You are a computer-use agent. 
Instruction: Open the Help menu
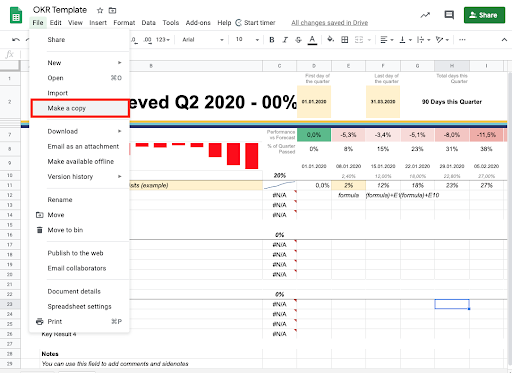(224, 23)
